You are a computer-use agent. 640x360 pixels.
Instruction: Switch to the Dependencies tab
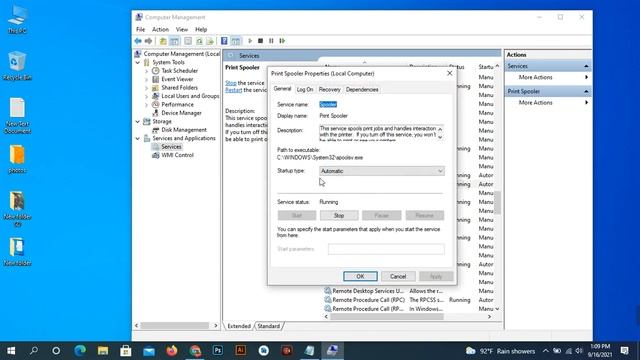tap(362, 89)
